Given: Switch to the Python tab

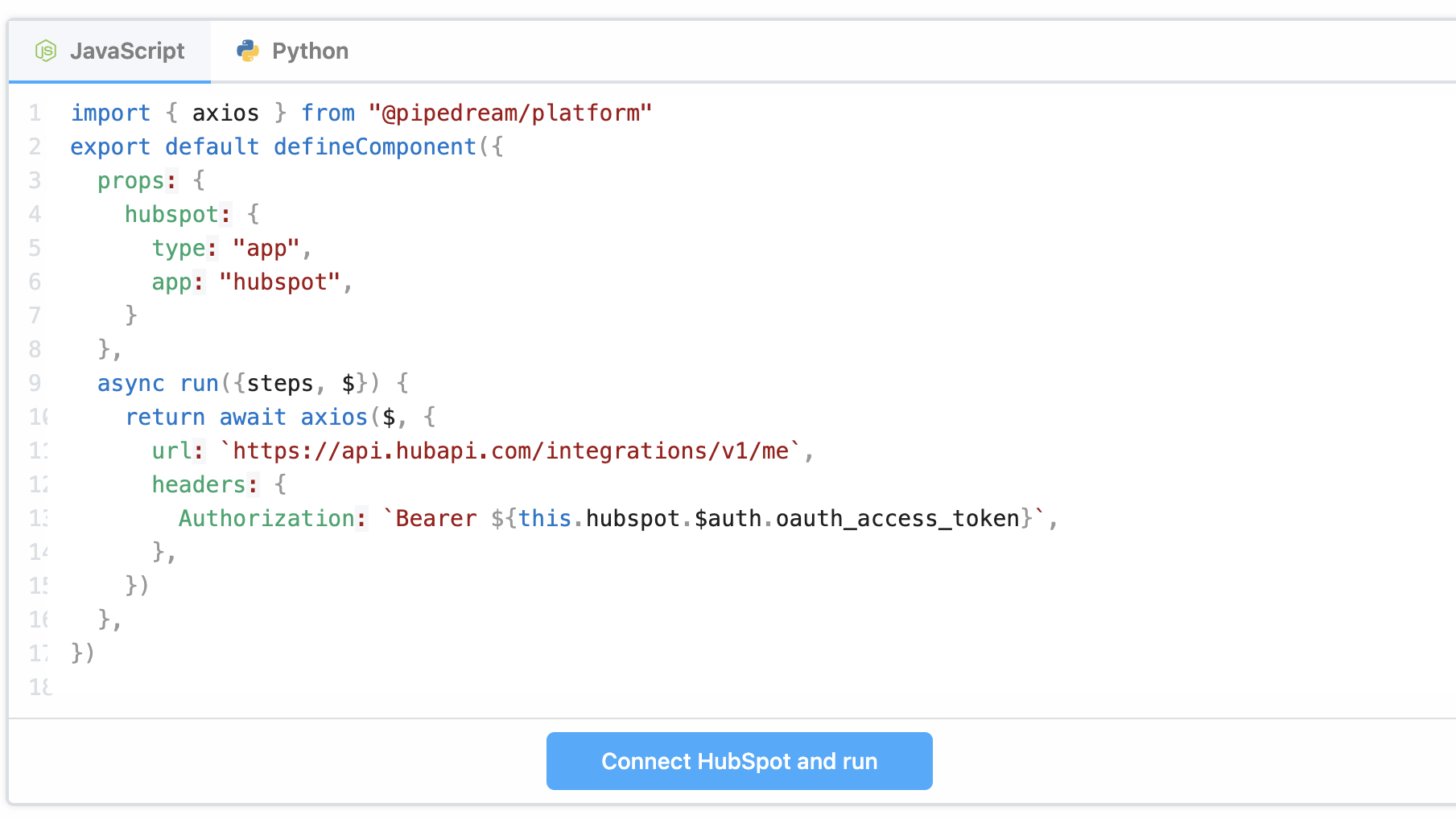Looking at the screenshot, I should (x=293, y=51).
